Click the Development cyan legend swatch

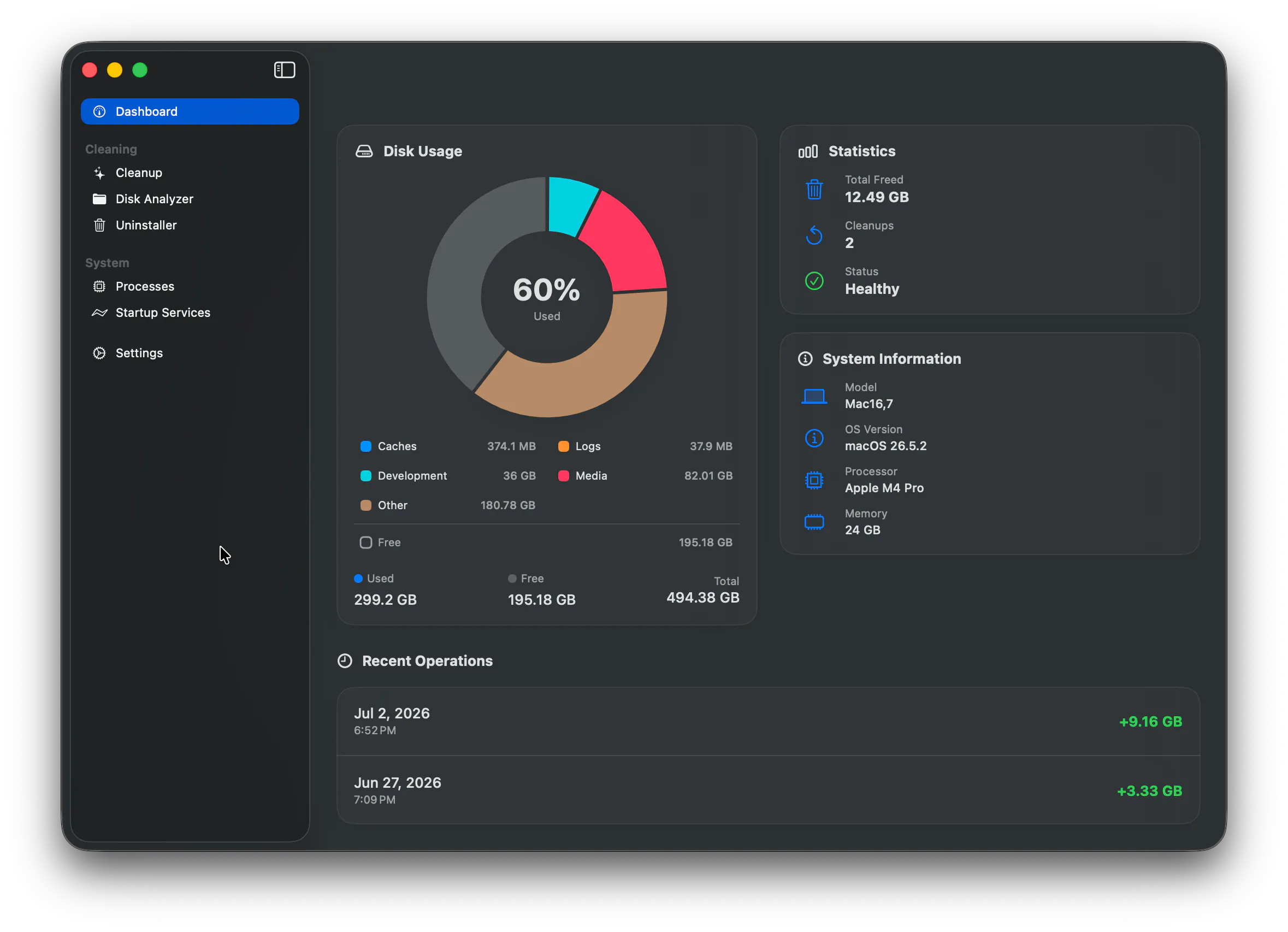click(x=366, y=475)
